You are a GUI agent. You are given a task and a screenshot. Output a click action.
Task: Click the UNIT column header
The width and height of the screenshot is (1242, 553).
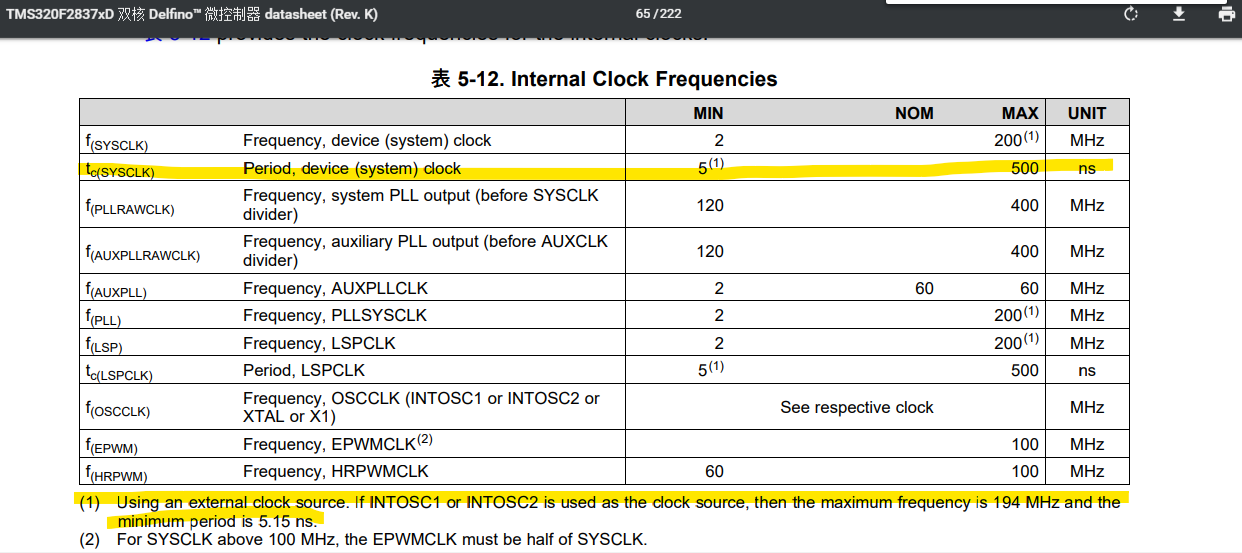tap(1086, 113)
